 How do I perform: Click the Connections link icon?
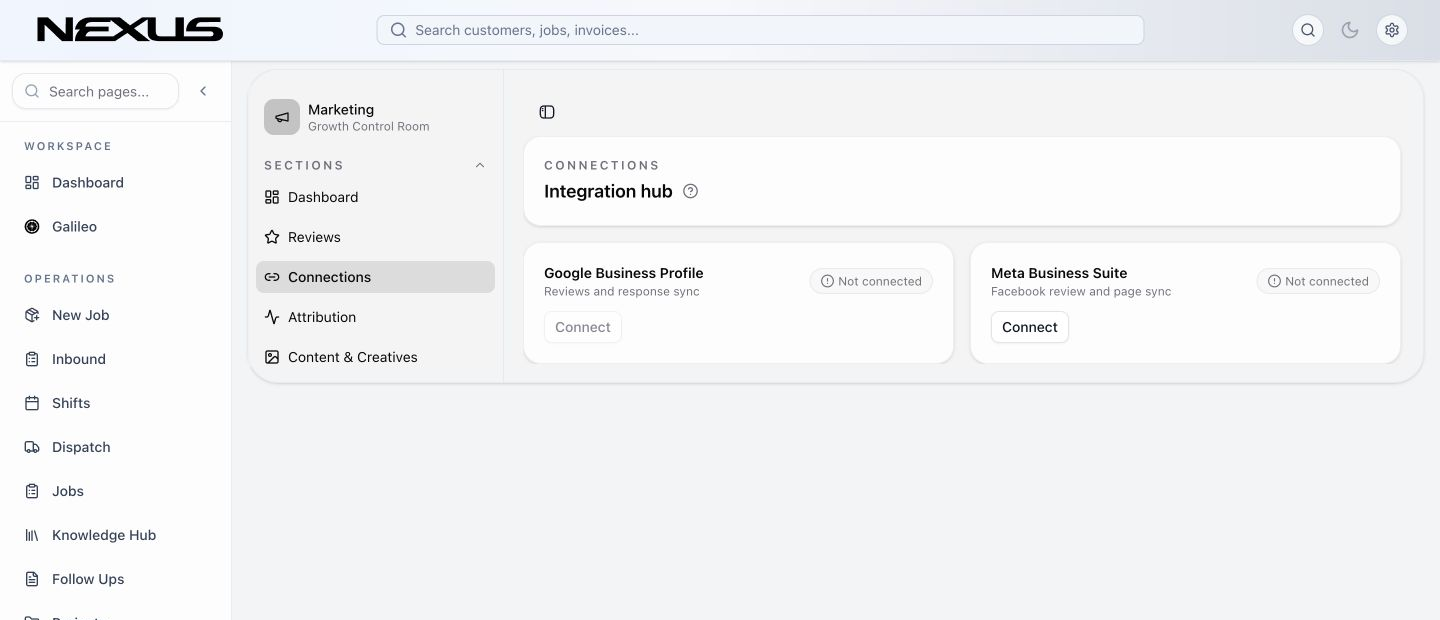pyautogui.click(x=272, y=277)
